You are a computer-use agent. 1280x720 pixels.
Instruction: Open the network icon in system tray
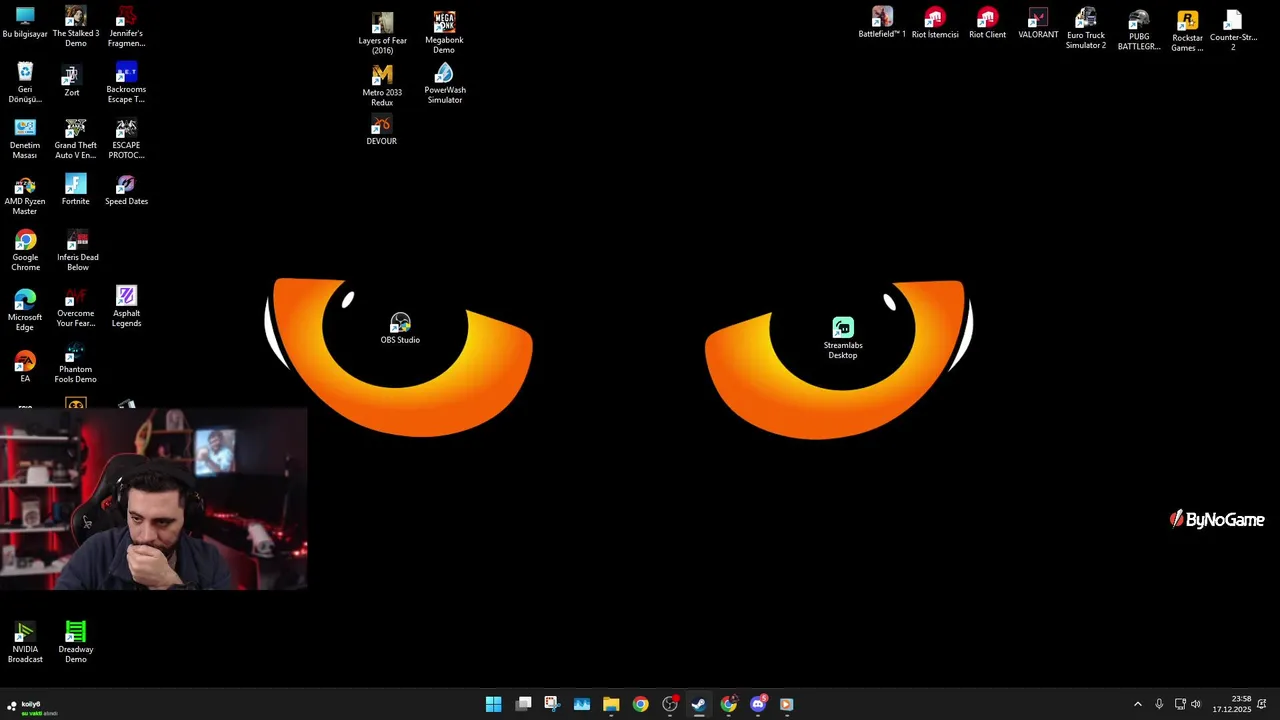coord(1180,704)
